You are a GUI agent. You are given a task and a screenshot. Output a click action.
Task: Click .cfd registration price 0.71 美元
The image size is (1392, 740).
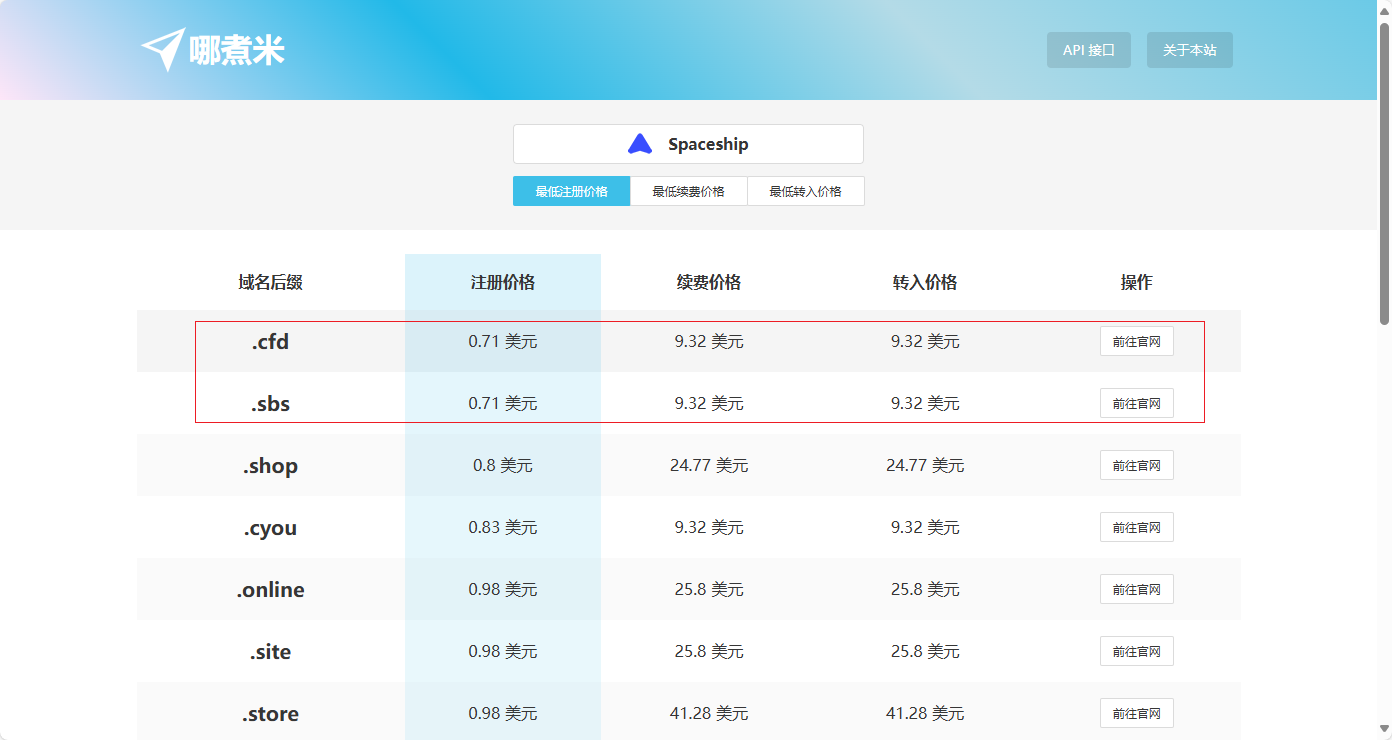tap(503, 341)
